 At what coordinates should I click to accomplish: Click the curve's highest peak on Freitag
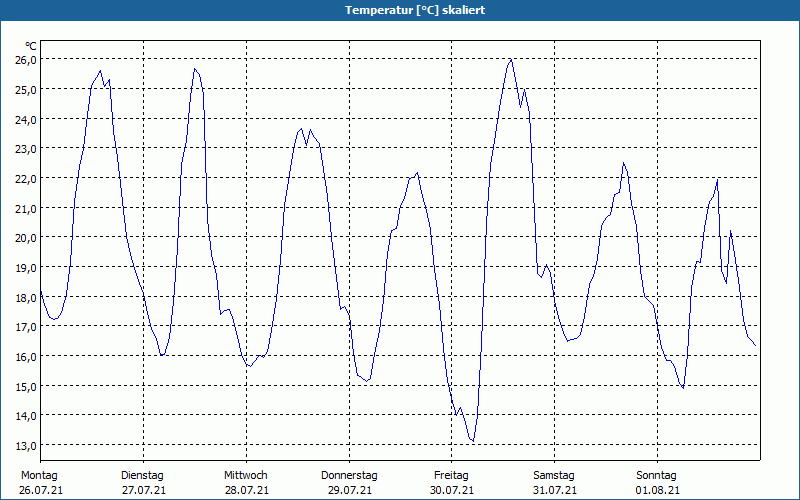(x=511, y=59)
